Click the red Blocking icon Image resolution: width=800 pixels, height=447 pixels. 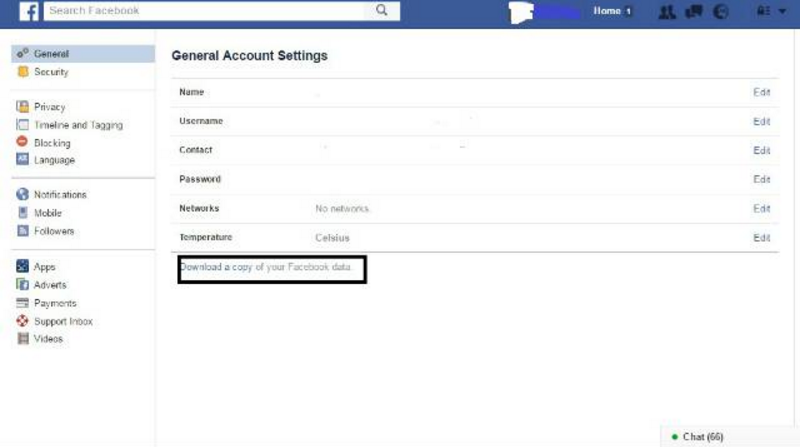(x=22, y=142)
